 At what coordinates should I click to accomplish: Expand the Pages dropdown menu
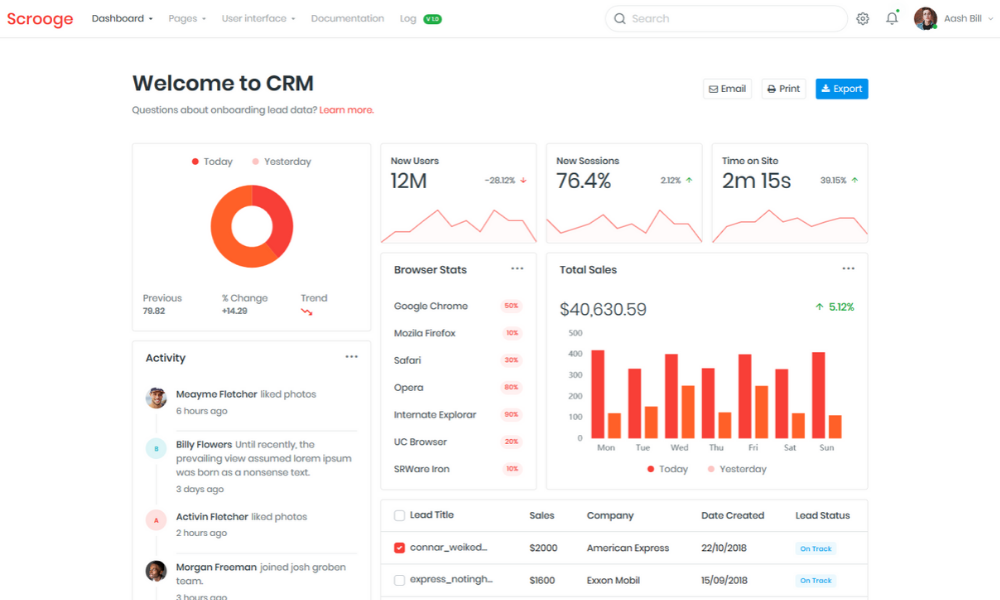click(x=187, y=19)
